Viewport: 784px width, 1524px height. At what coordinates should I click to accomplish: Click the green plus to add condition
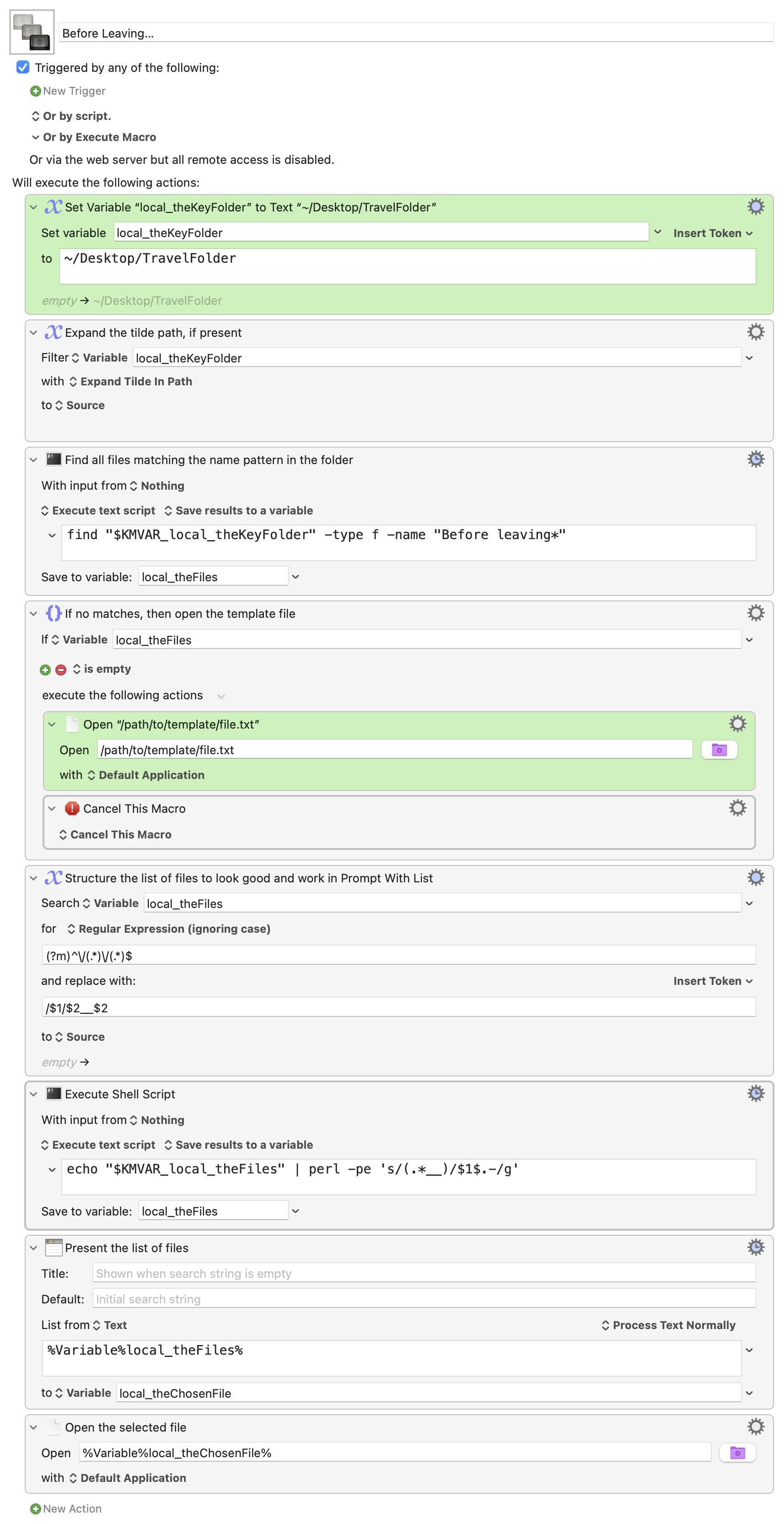[x=45, y=670]
